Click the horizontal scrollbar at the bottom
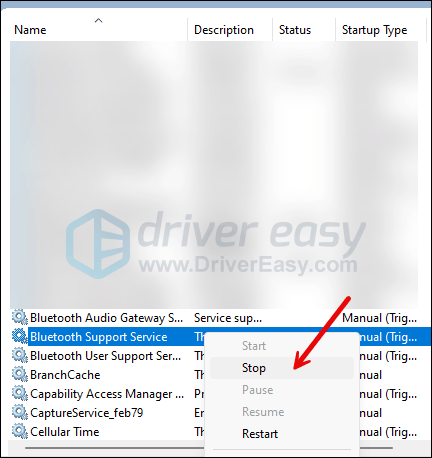Image resolution: width=432 pixels, height=458 pixels. click(x=113, y=448)
